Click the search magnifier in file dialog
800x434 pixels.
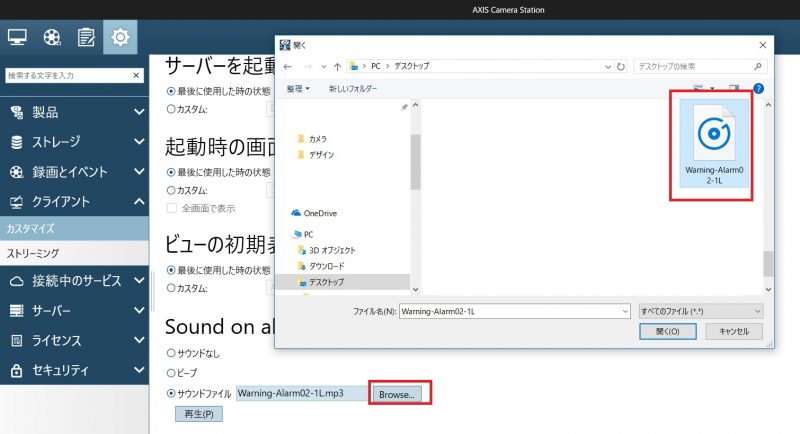coord(758,66)
